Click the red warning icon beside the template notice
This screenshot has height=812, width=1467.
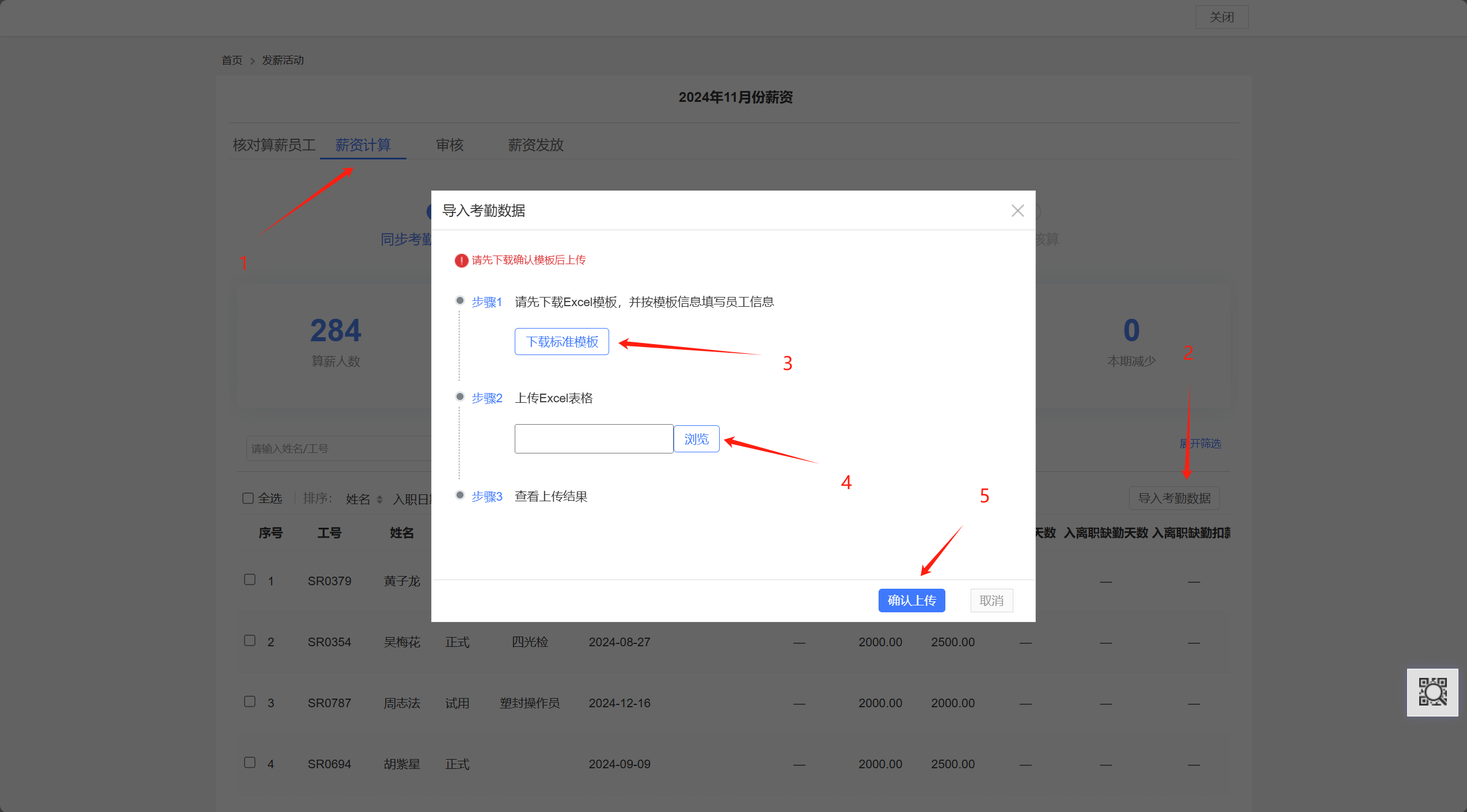coord(461,261)
